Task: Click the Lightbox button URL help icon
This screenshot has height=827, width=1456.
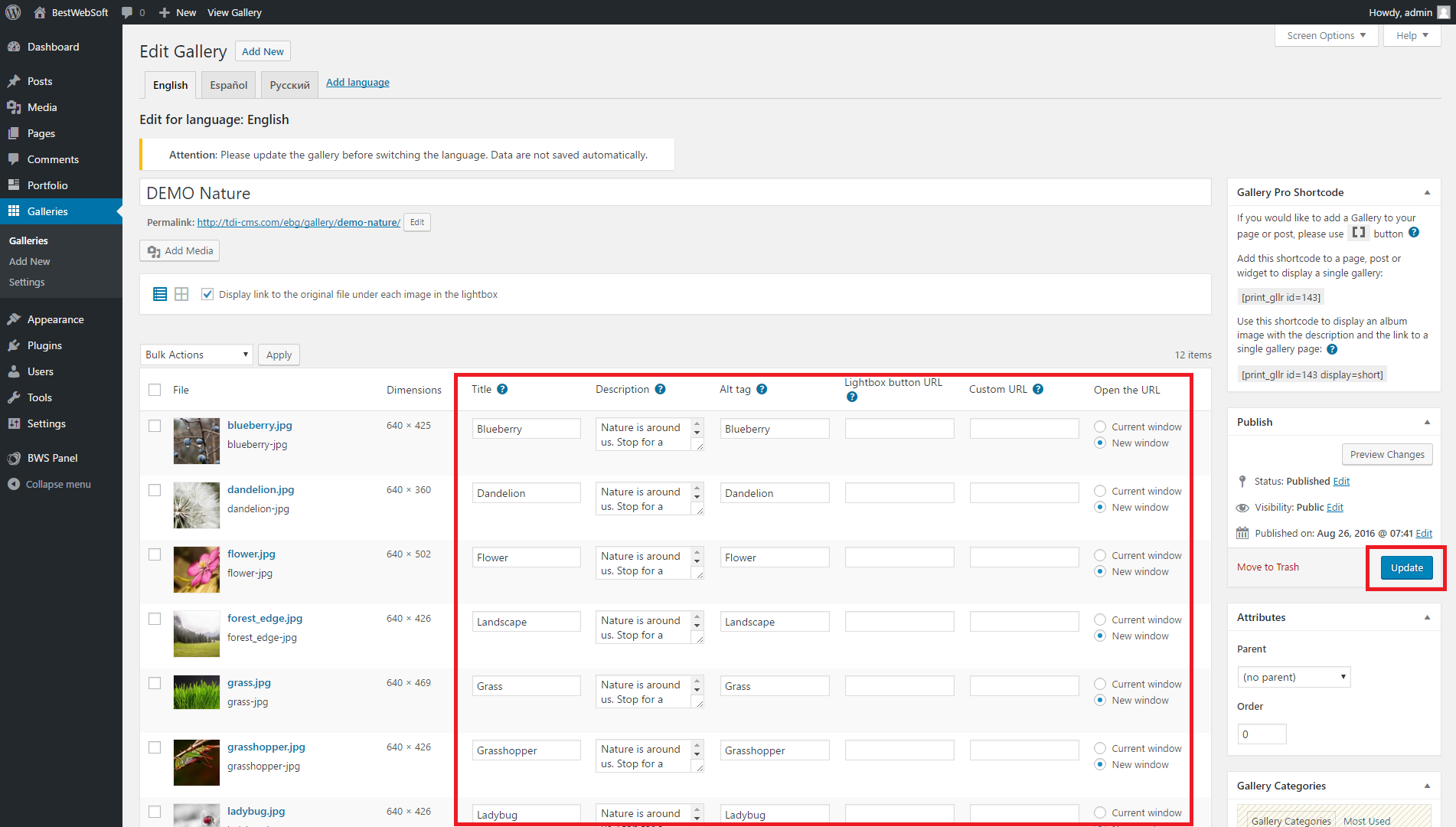Action: pyautogui.click(x=851, y=397)
